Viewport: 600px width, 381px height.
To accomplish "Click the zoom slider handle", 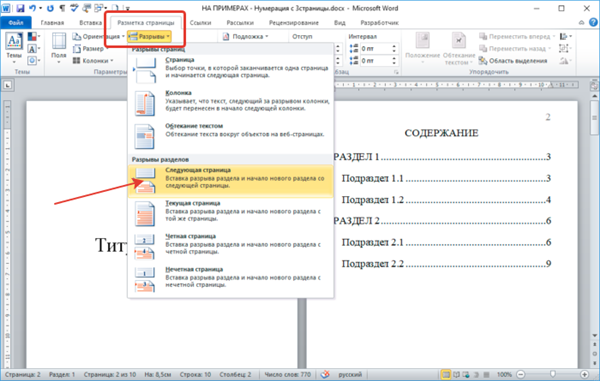I will pos(553,374).
